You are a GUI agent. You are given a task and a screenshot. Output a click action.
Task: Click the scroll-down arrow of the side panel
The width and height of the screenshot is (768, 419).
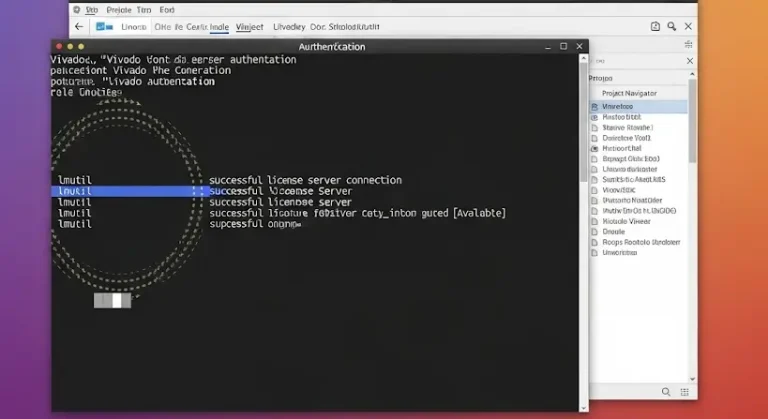tap(692, 378)
